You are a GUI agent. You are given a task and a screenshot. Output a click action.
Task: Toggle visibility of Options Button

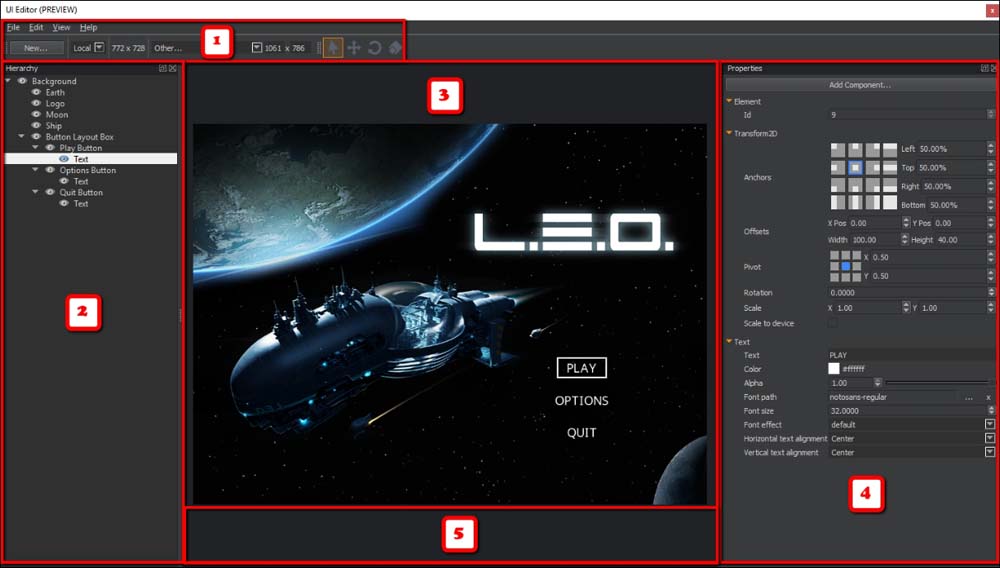pos(50,170)
